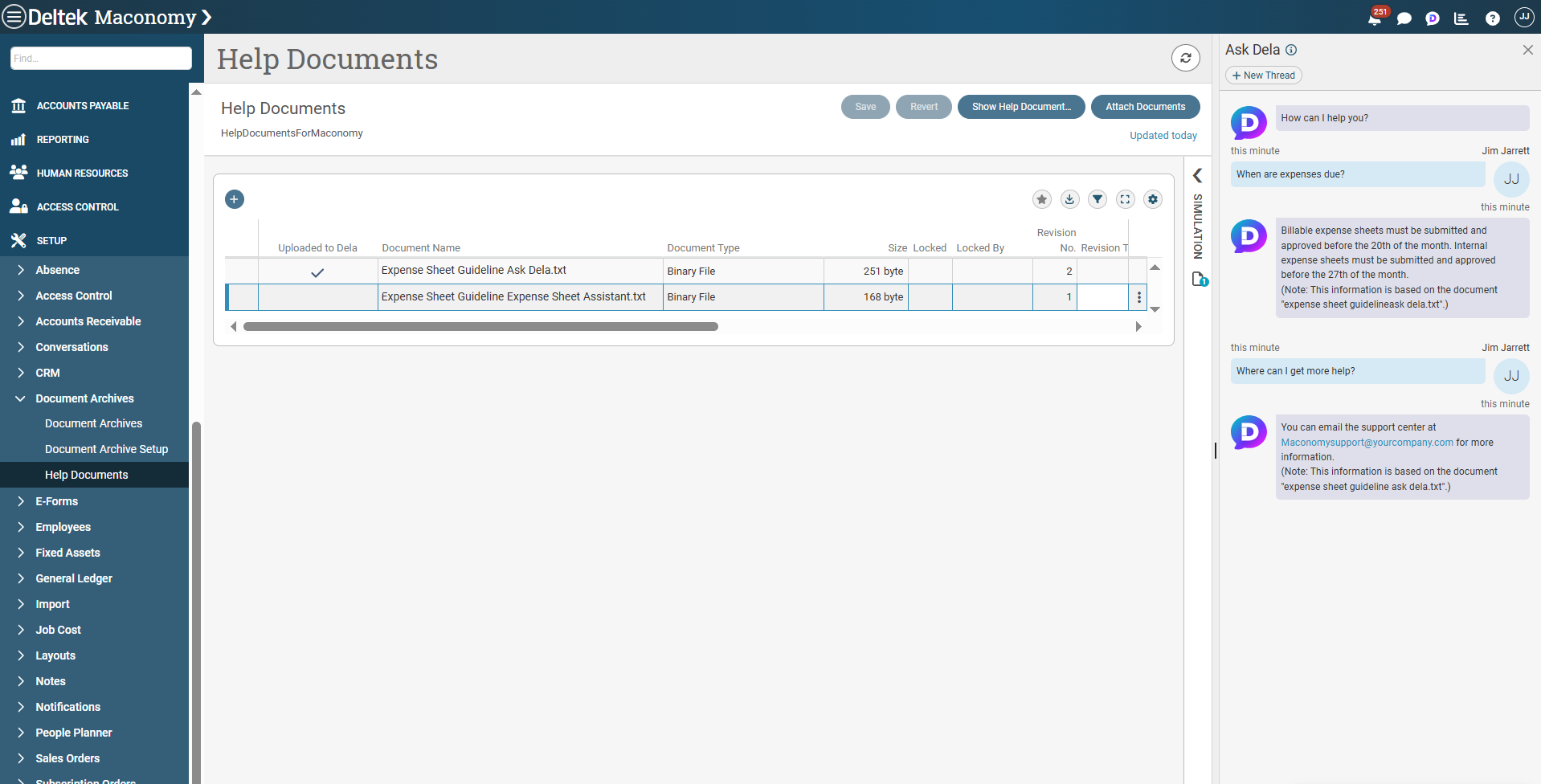The width and height of the screenshot is (1541, 784).
Task: Open the table settings gear icon
Action: tap(1153, 199)
